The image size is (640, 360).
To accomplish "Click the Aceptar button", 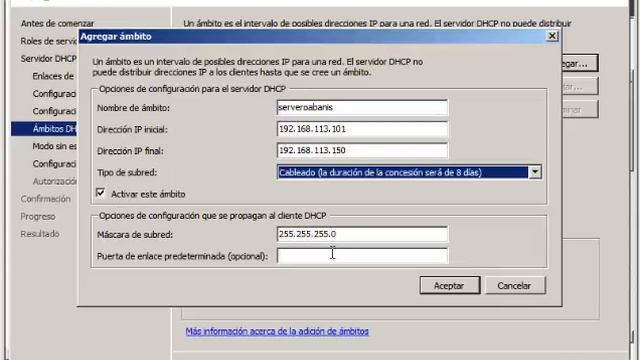I will (450, 285).
